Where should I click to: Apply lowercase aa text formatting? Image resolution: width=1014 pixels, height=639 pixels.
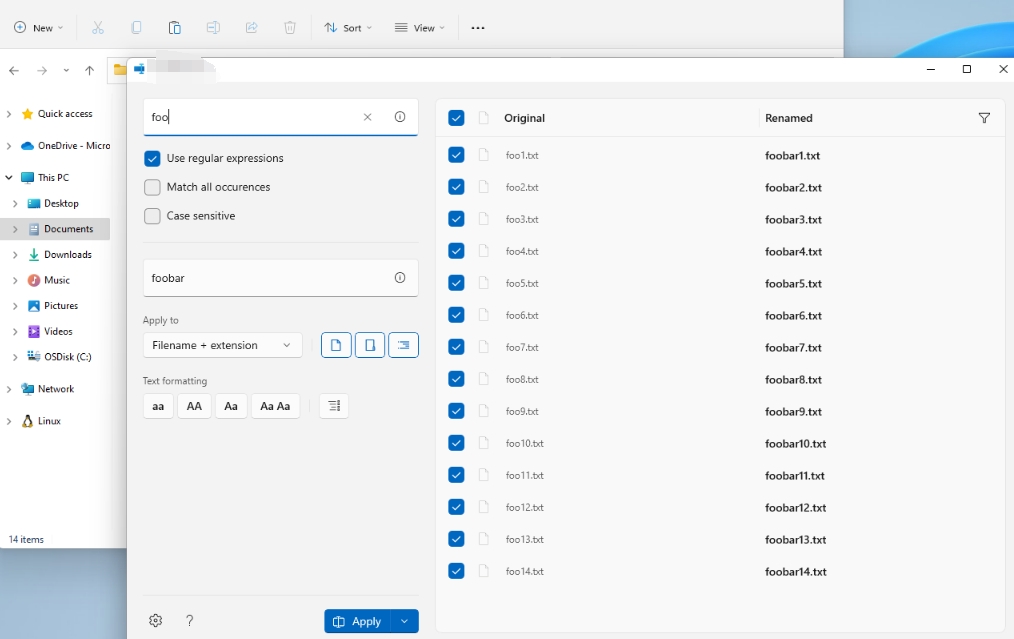(158, 406)
